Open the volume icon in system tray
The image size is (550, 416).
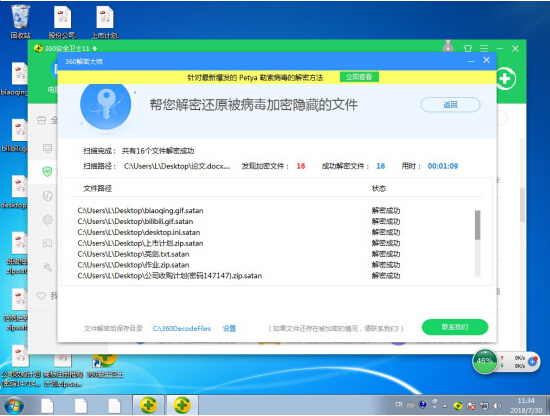[x=497, y=406]
